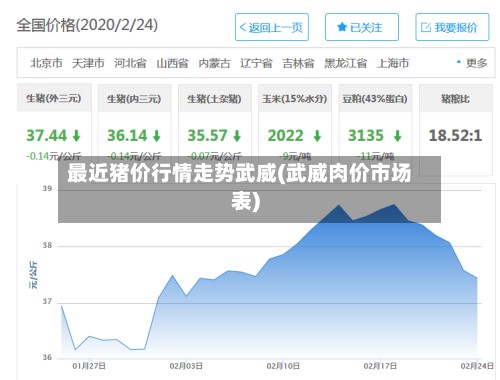The image size is (500, 380).
Task: Click down arrow beside 36.14
Action: coord(157,136)
